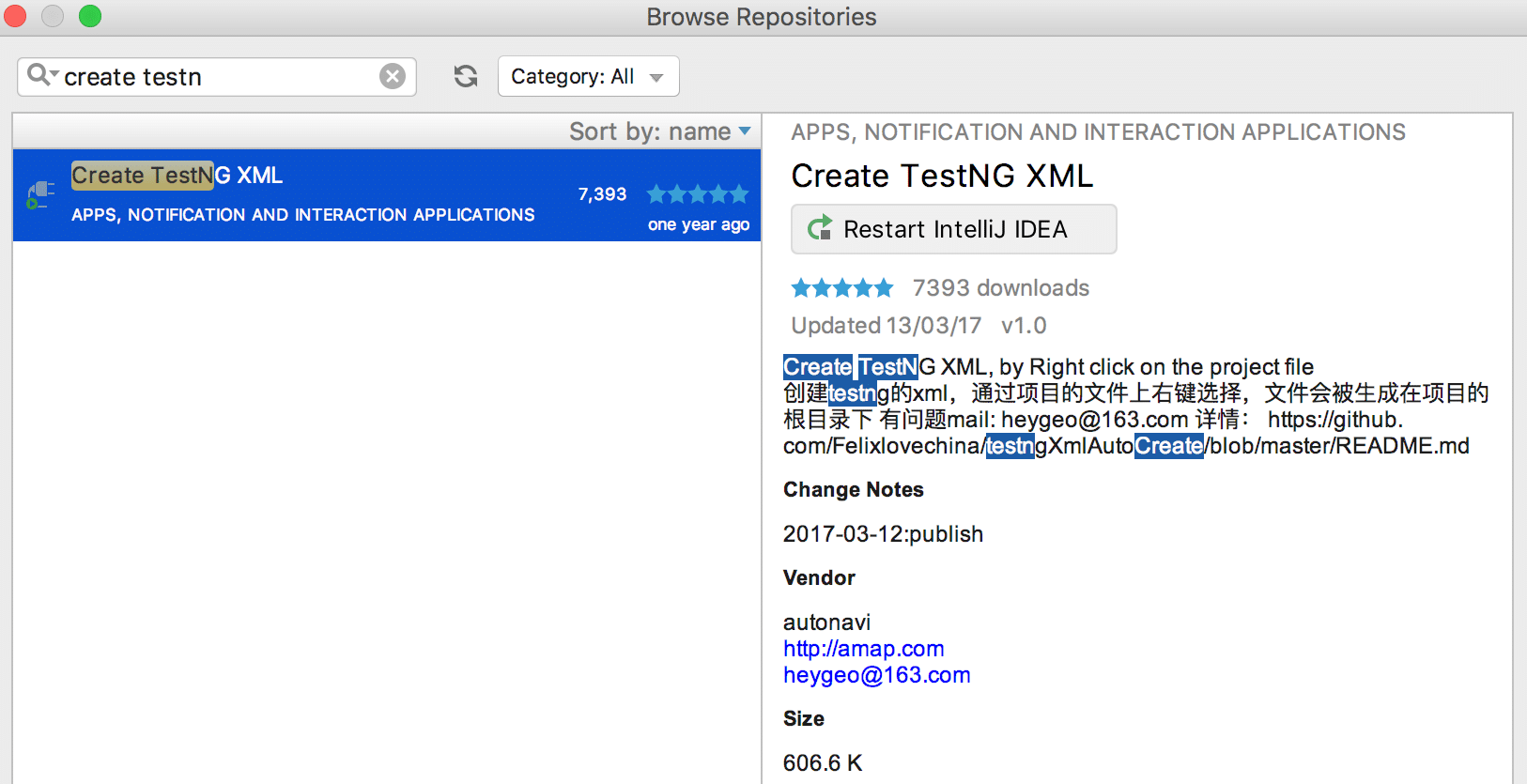Viewport: 1527px width, 784px height.
Task: Click the heygeo@163.com vendor email link
Action: coord(876,675)
